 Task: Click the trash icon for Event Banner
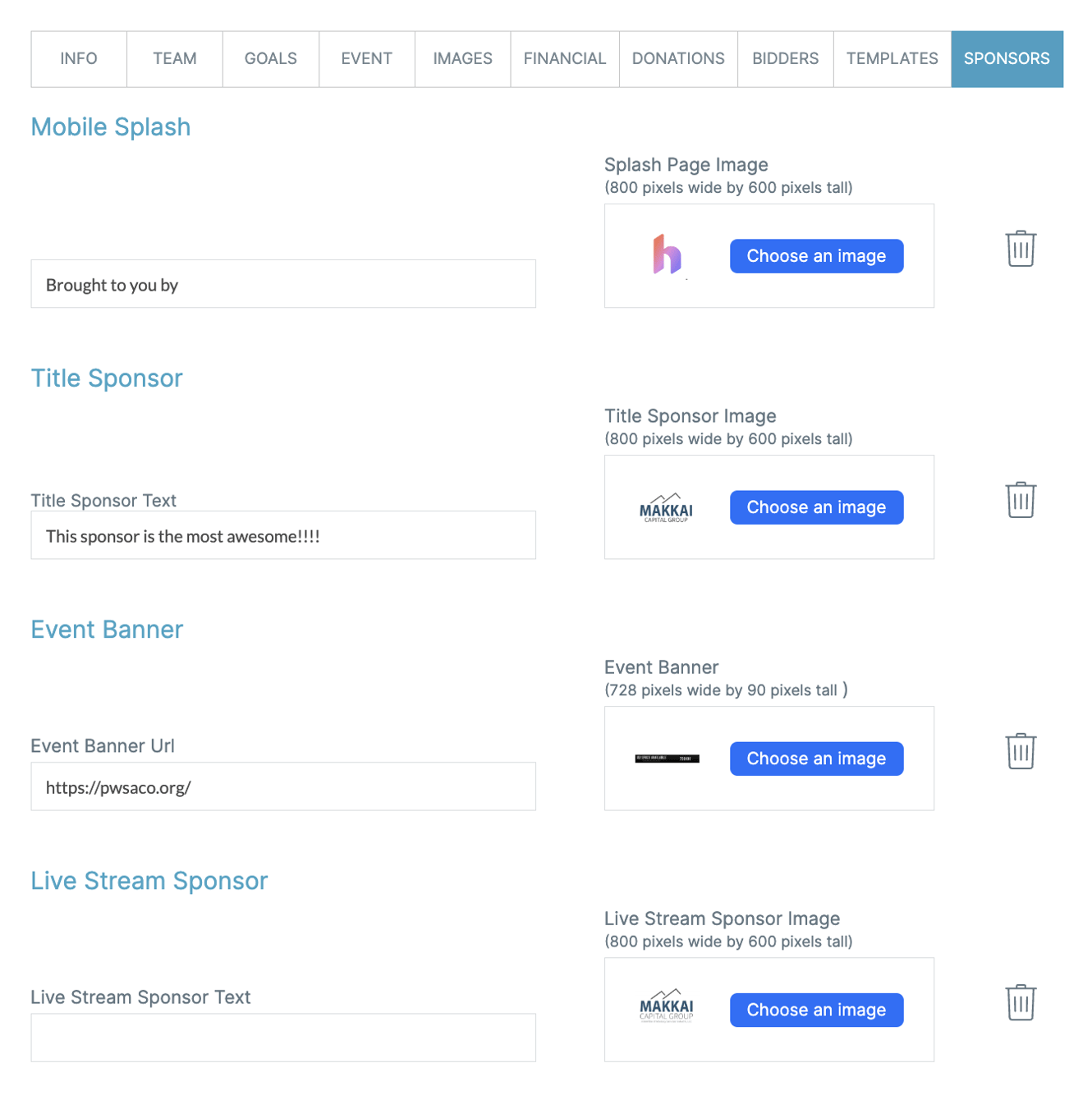pyautogui.click(x=1021, y=751)
